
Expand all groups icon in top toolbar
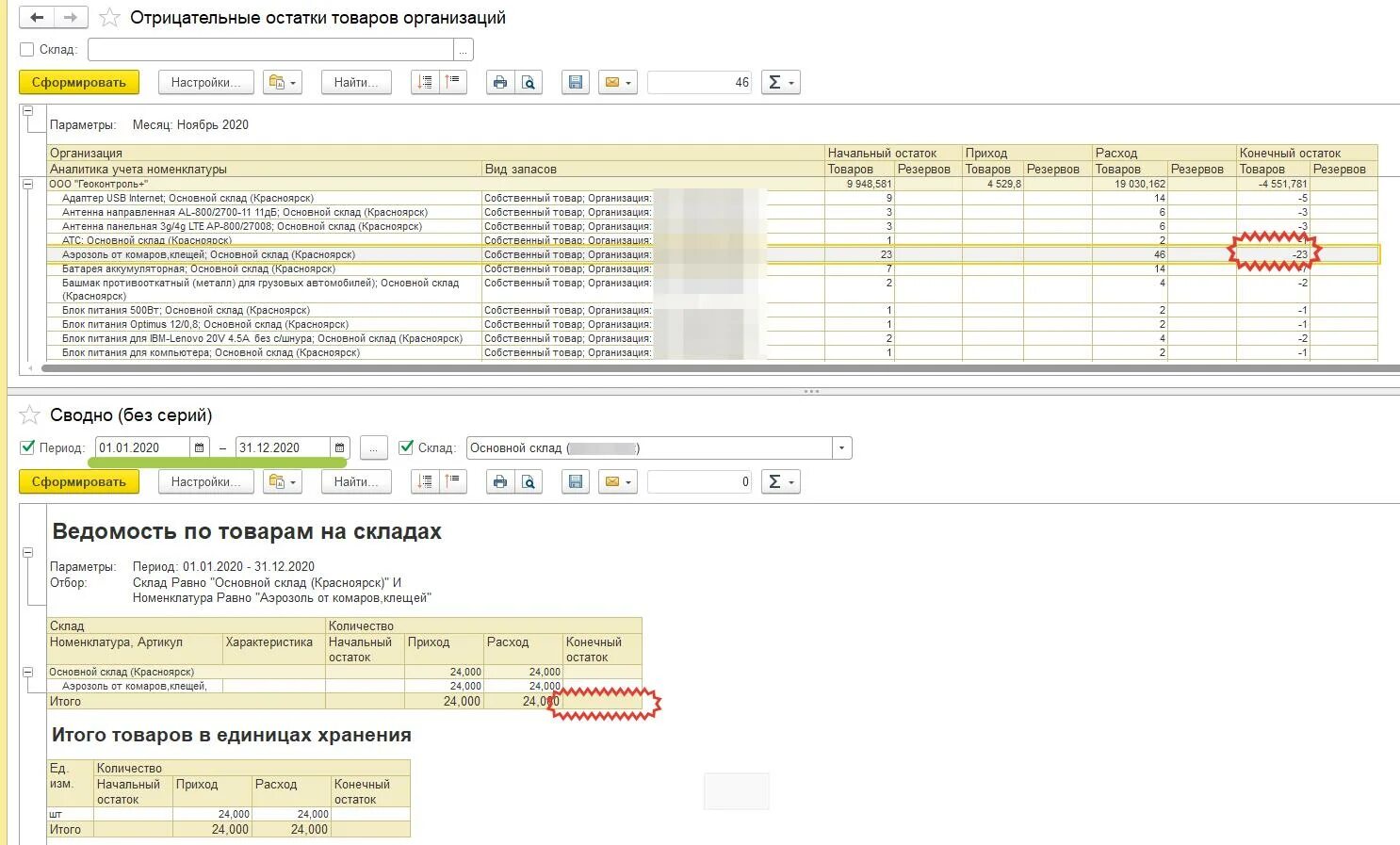(x=453, y=82)
